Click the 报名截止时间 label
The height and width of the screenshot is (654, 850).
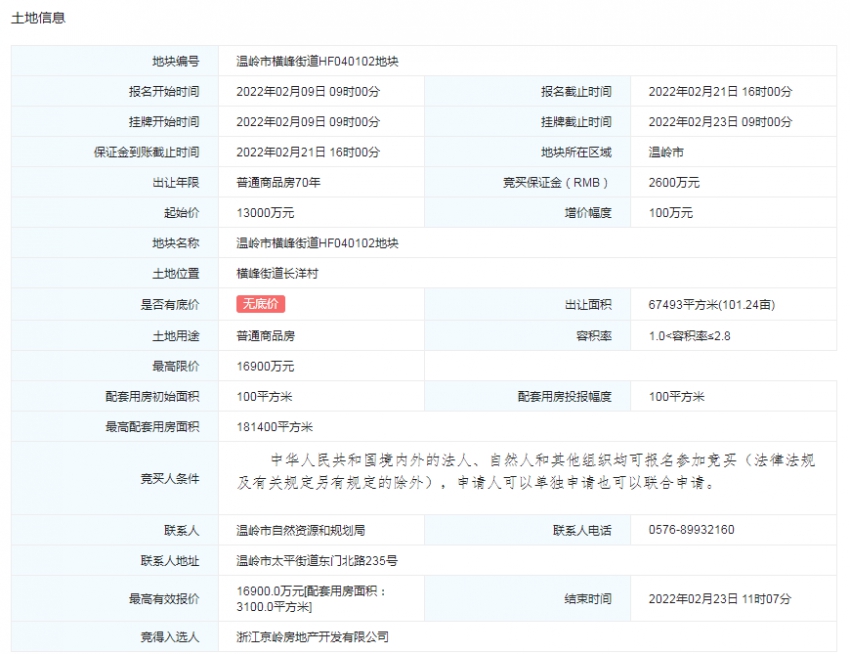pyautogui.click(x=576, y=92)
